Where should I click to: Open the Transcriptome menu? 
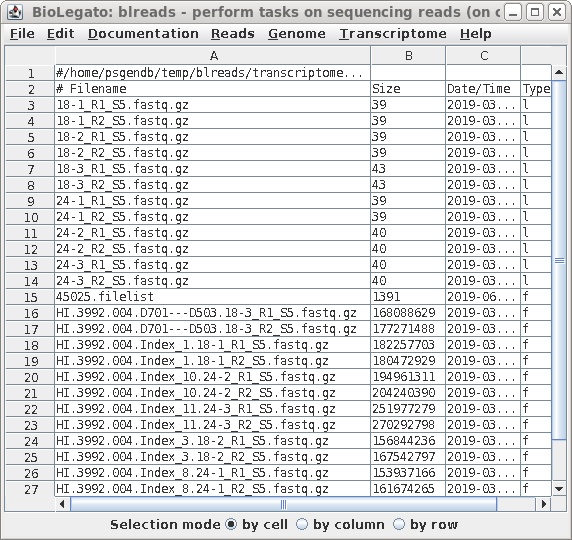(393, 34)
